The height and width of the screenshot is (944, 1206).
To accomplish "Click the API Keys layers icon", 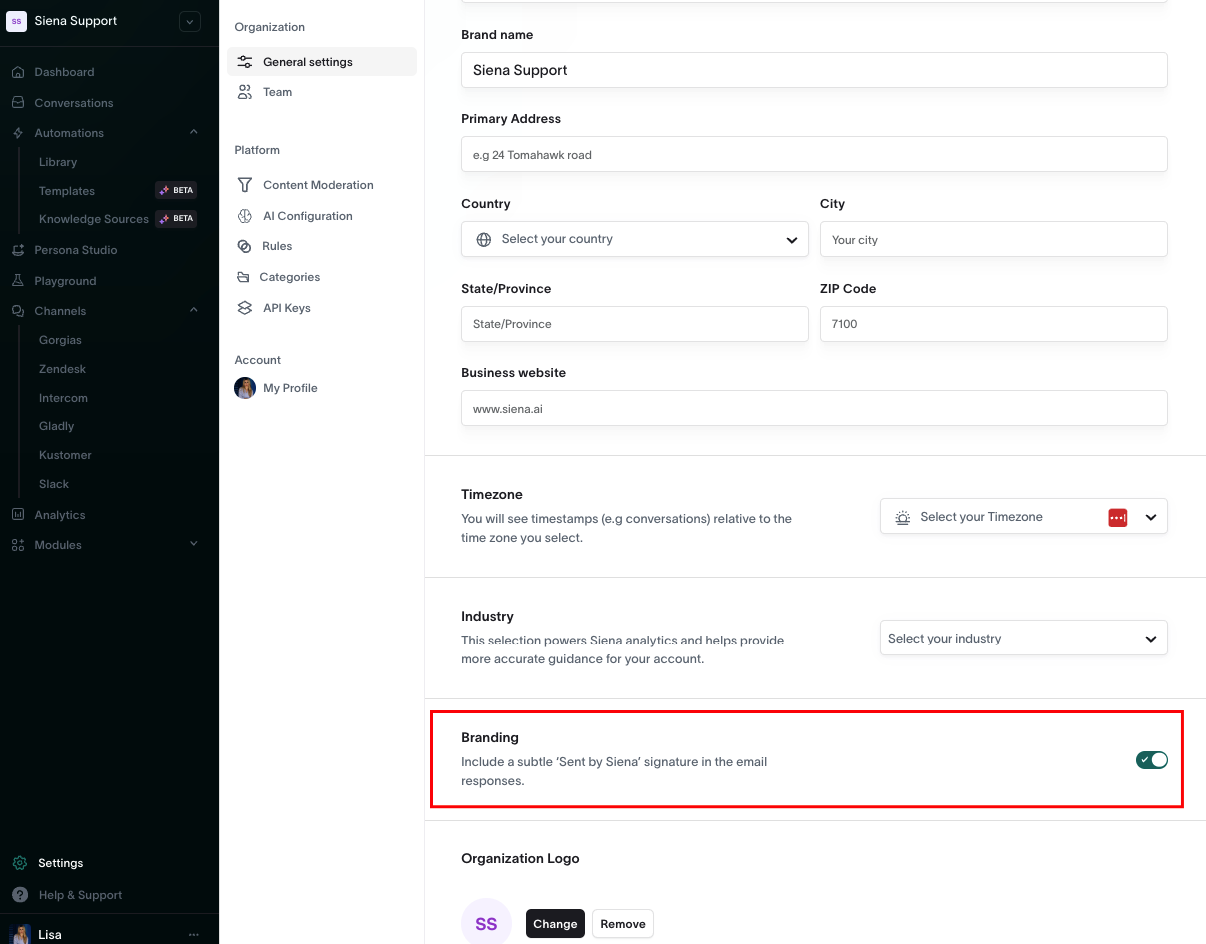I will (245, 308).
